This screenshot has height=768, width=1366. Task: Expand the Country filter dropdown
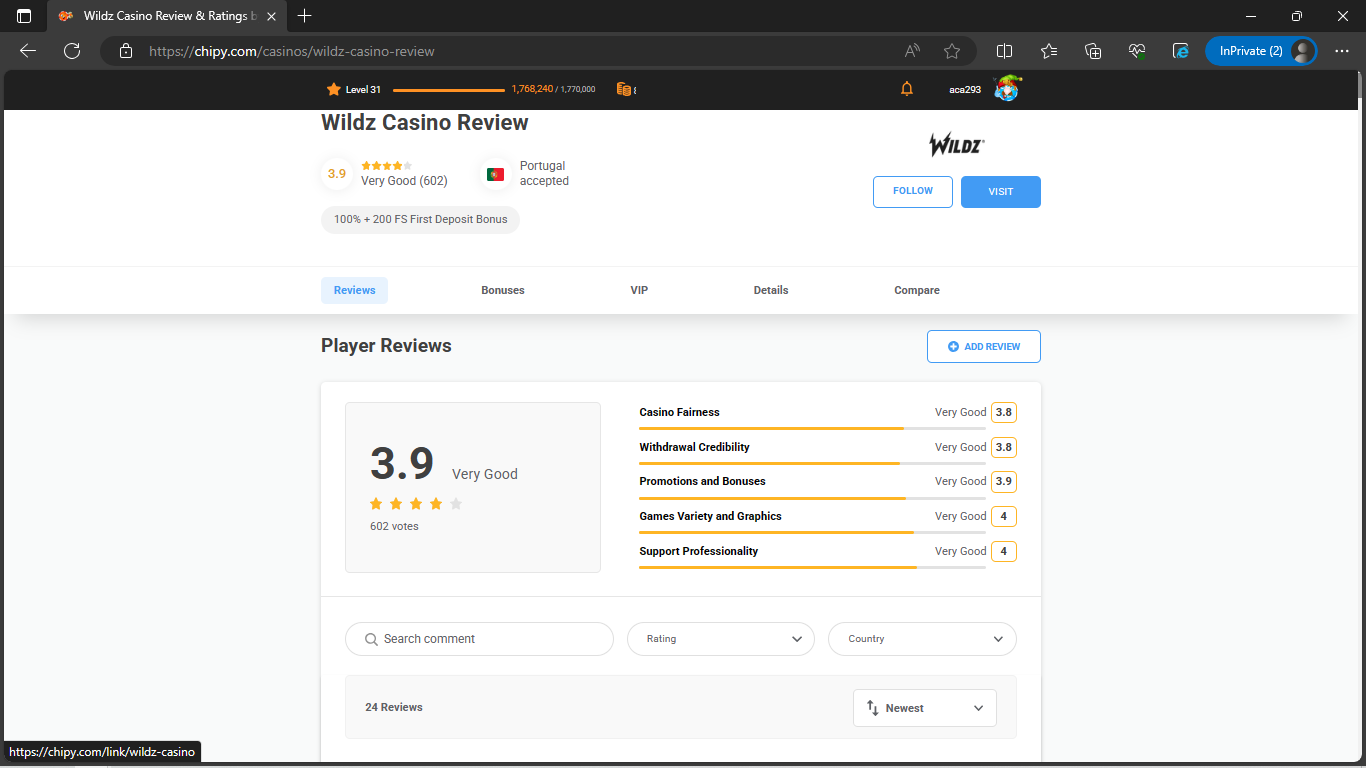click(921, 639)
